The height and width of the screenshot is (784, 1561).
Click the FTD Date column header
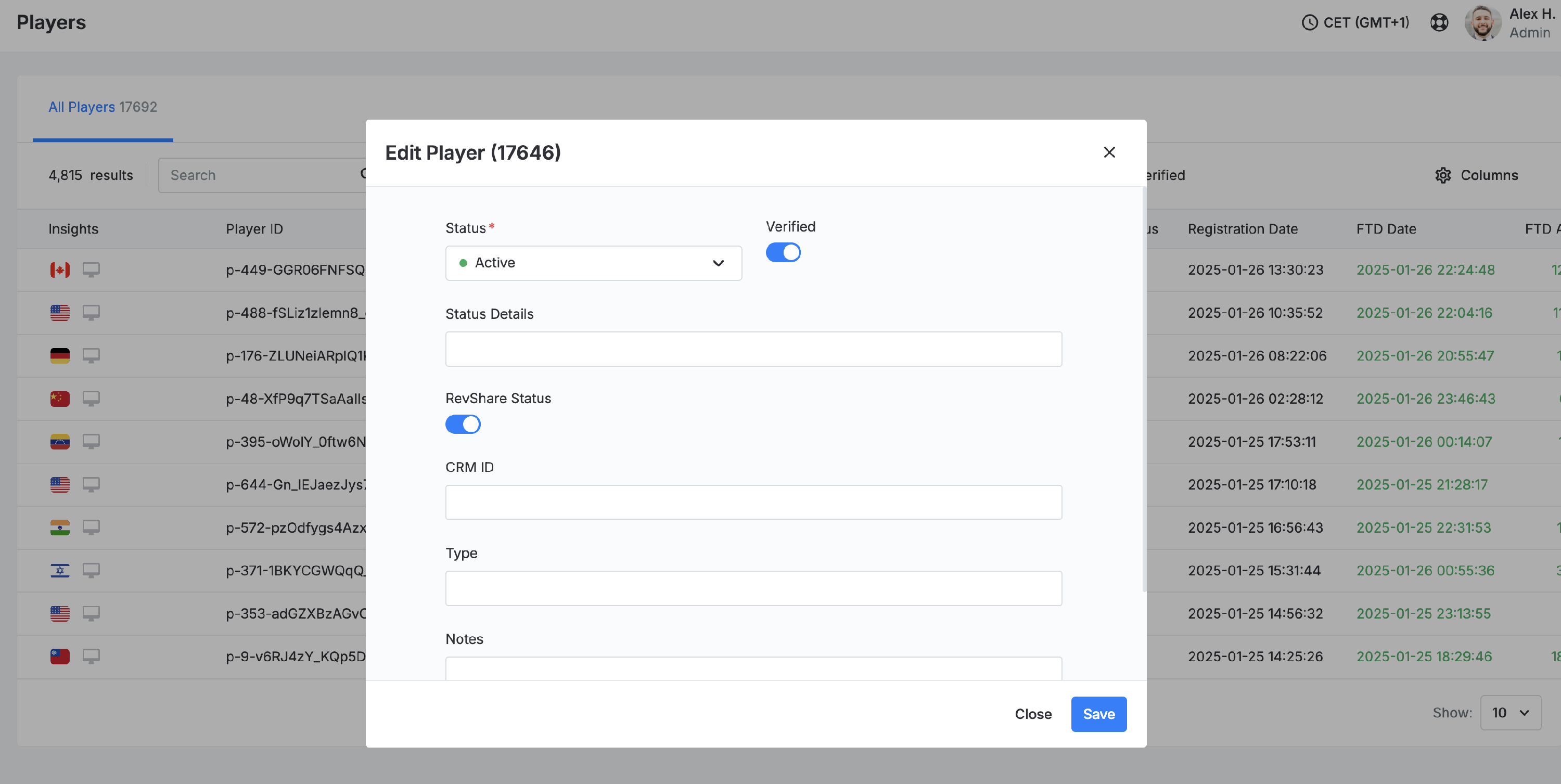pos(1386,229)
